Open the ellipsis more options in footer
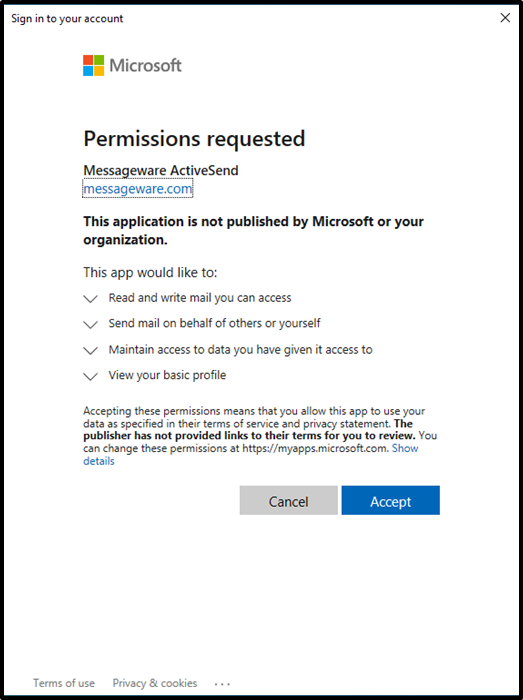 (222, 684)
